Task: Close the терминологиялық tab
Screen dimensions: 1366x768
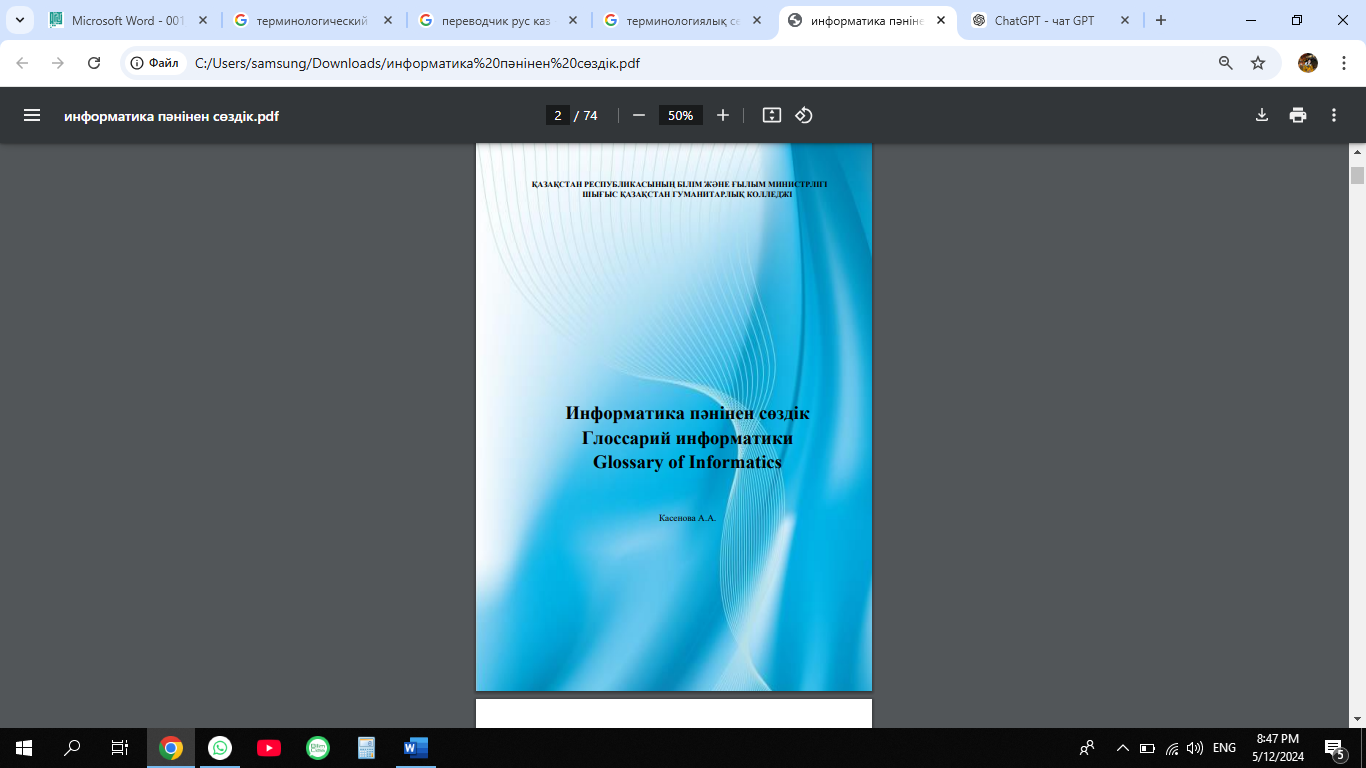Action: 756,20
